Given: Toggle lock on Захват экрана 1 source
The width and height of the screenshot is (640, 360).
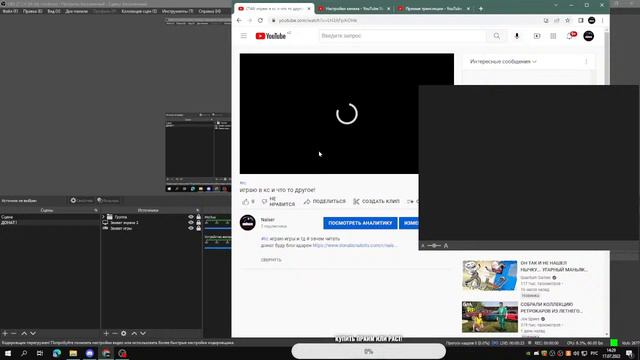Looking at the screenshot, I should pos(198,223).
